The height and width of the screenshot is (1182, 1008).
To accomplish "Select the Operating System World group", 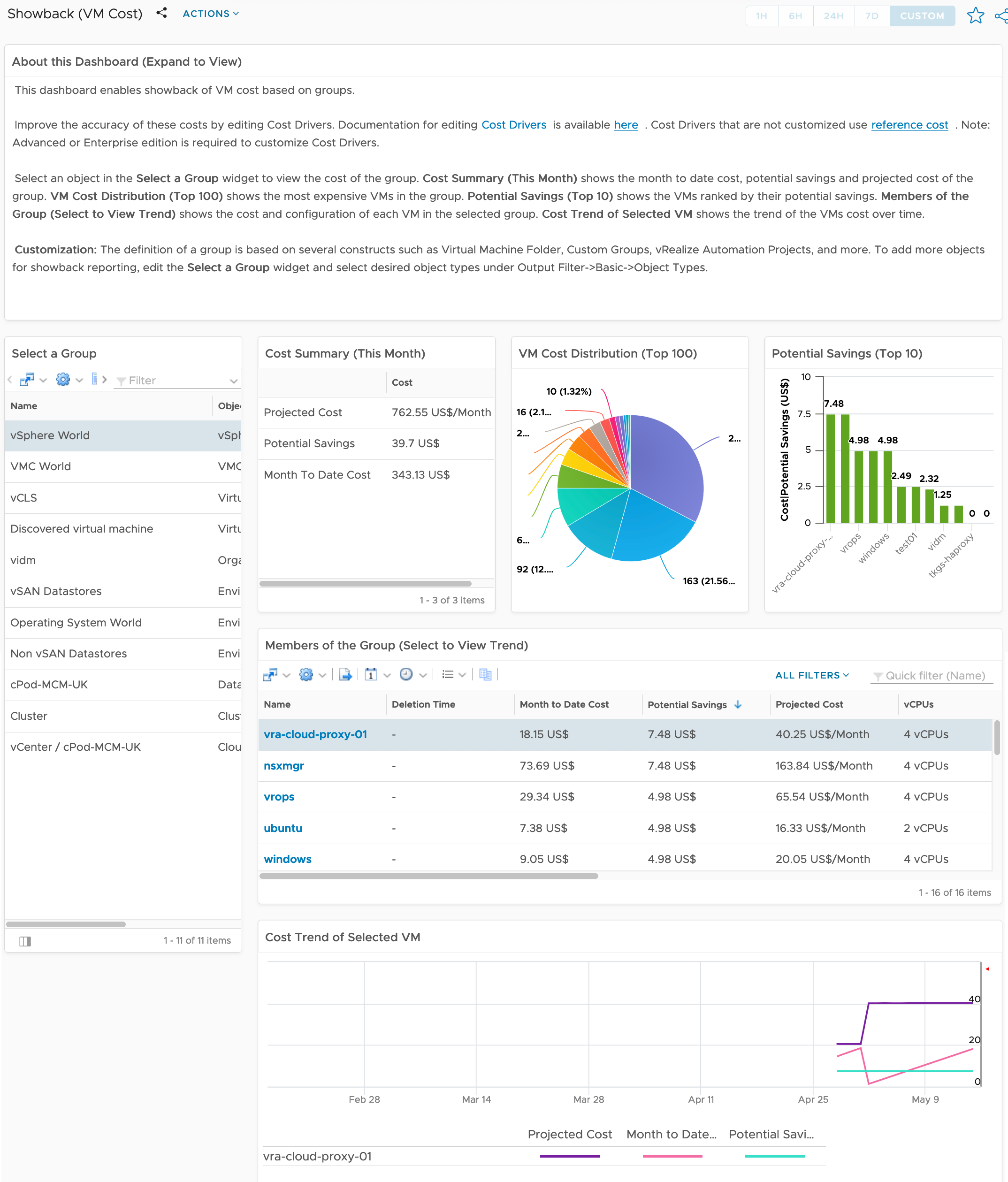I will pyautogui.click(x=122, y=622).
